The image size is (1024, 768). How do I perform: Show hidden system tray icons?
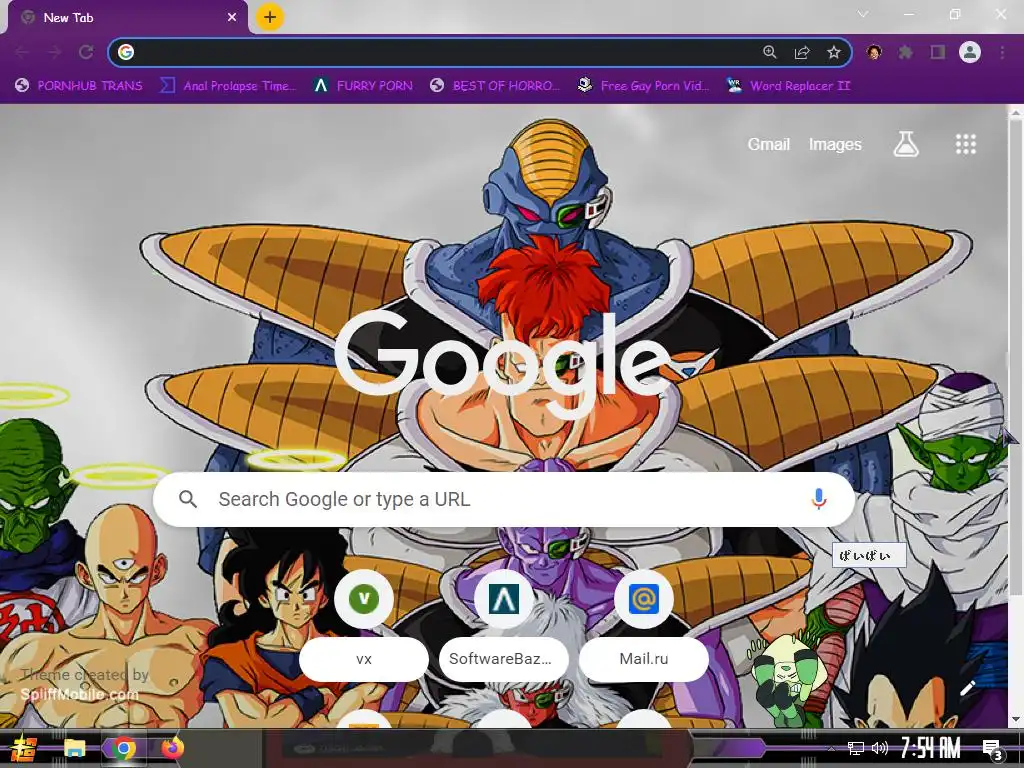pyautogui.click(x=831, y=748)
